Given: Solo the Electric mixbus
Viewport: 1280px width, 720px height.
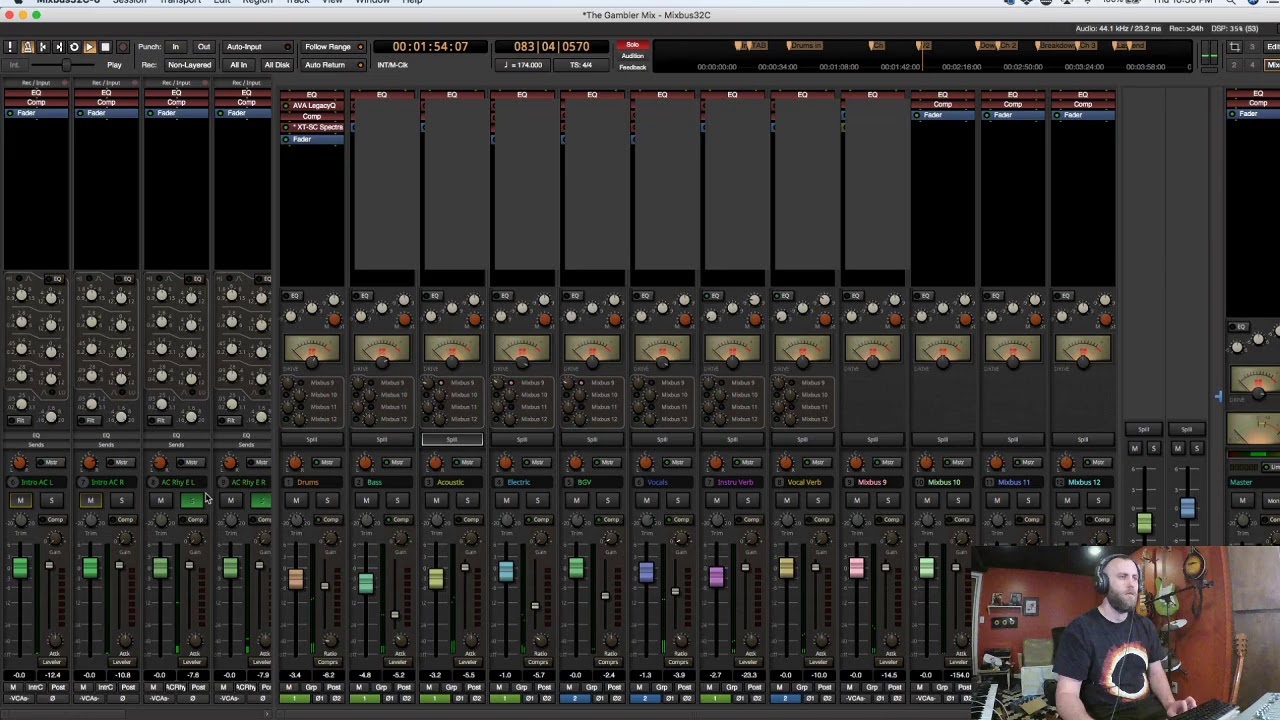Looking at the screenshot, I should point(537,501).
